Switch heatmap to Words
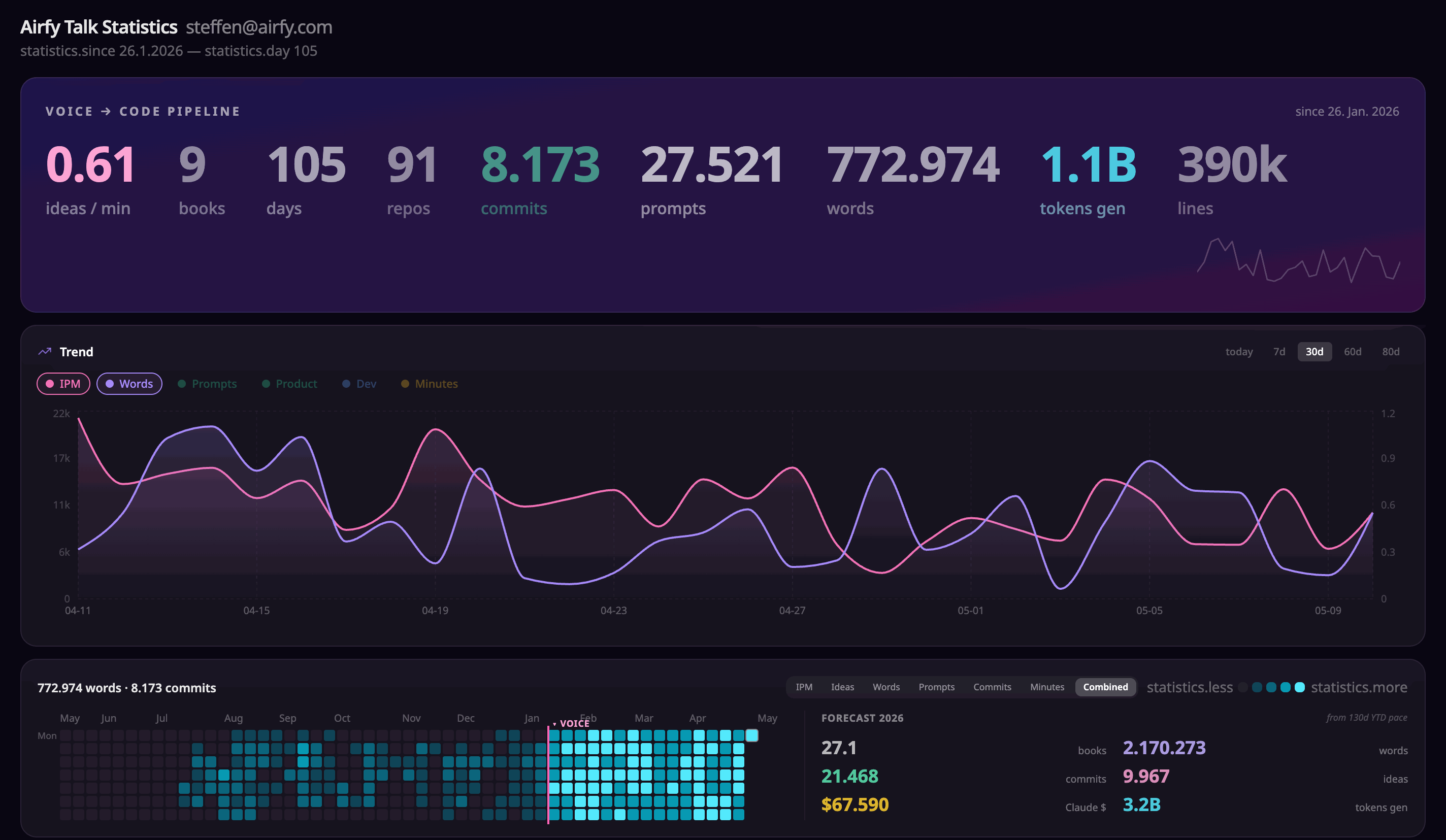Screen dimensions: 1446x840 (886, 687)
